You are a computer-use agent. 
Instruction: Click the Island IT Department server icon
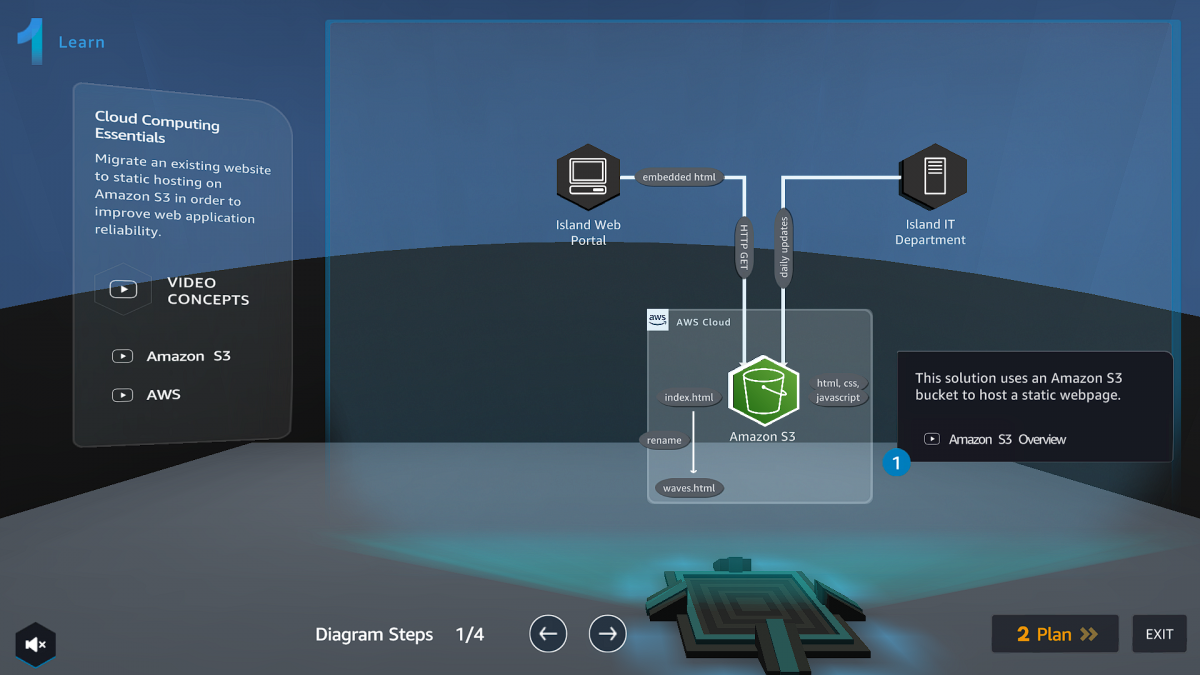click(x=930, y=176)
